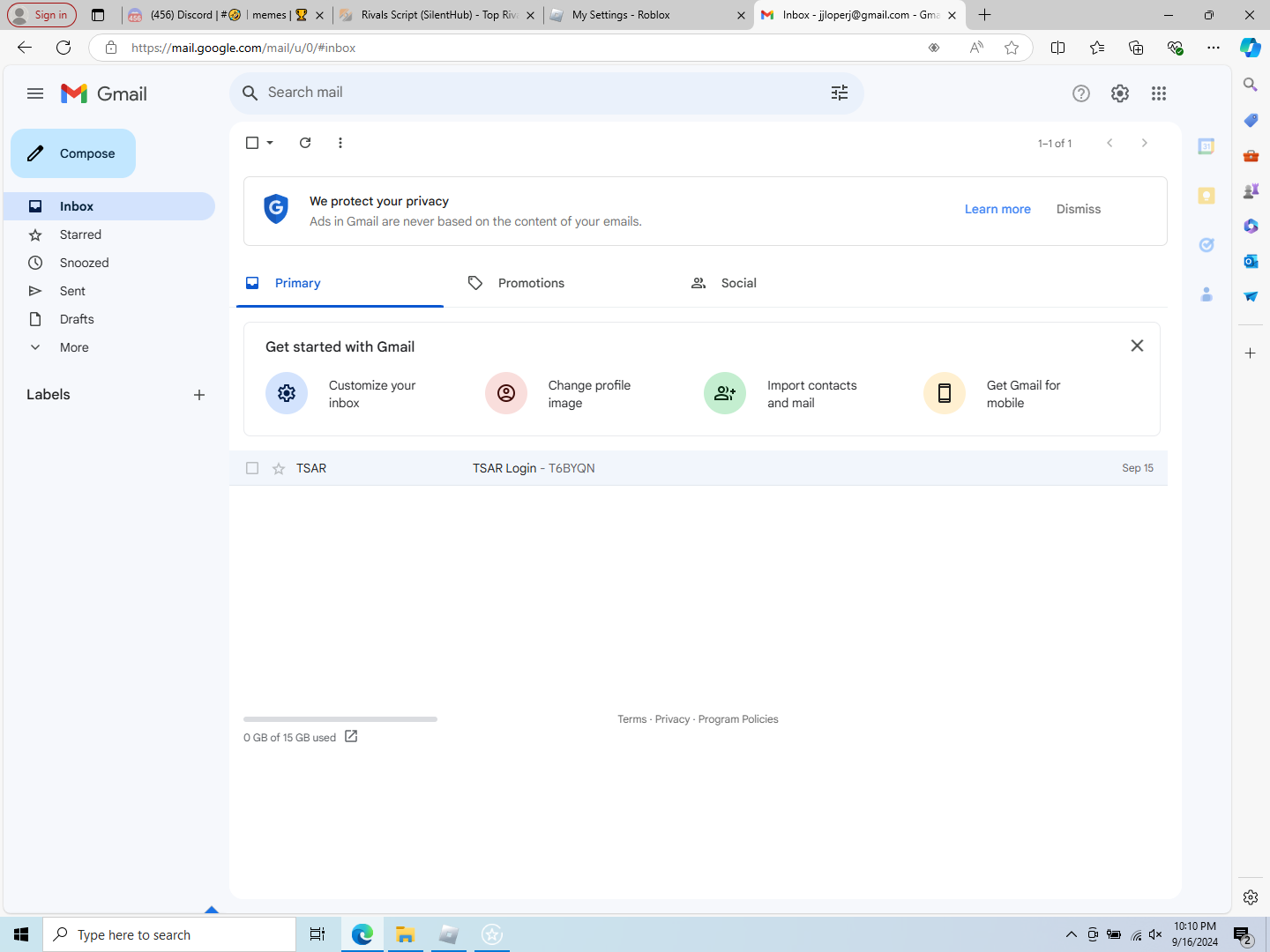The height and width of the screenshot is (952, 1270).
Task: Dismiss the privacy notice
Action: pyautogui.click(x=1079, y=209)
